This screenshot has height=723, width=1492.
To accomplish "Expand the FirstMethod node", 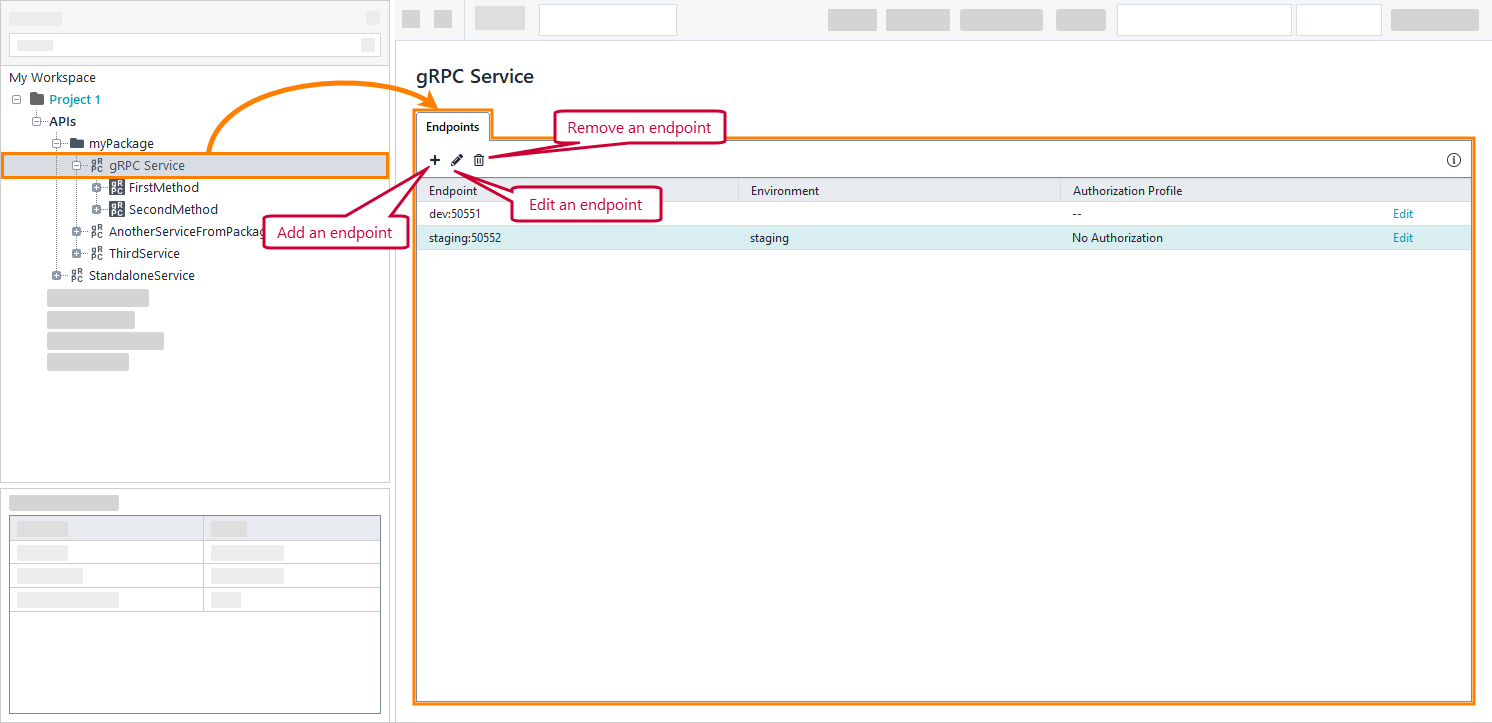I will pyautogui.click(x=97, y=187).
